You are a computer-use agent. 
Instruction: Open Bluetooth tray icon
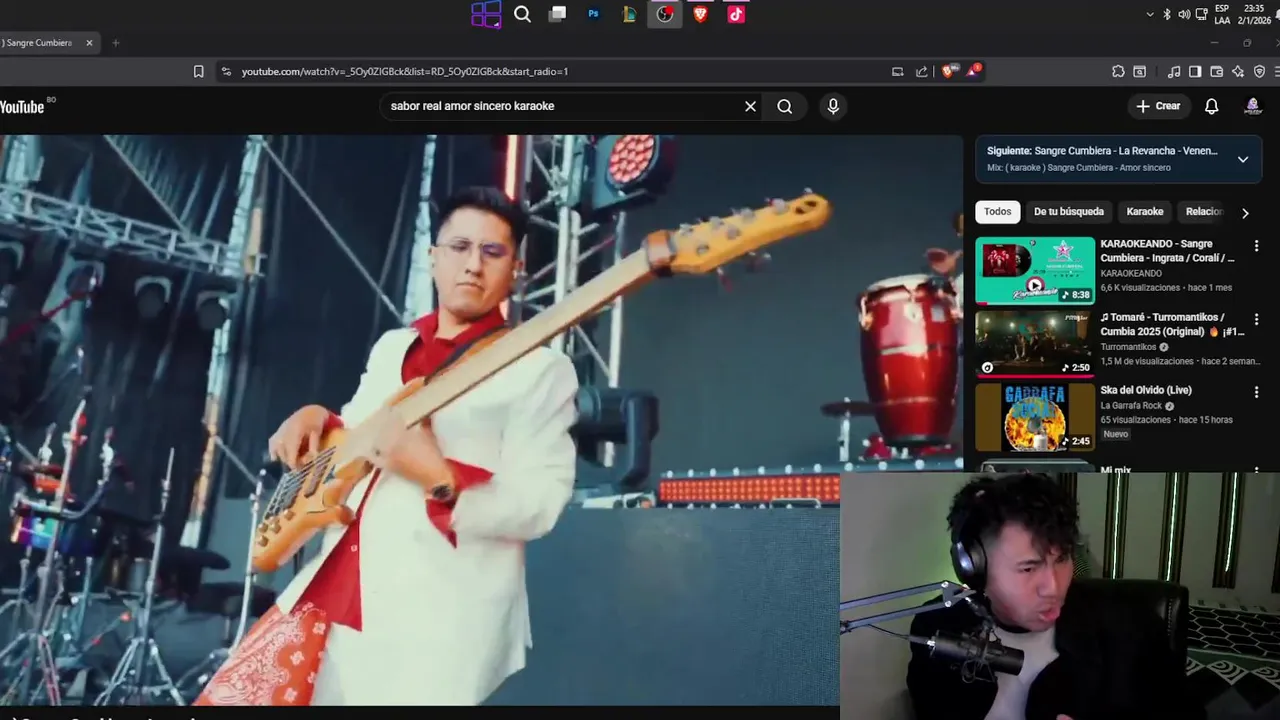[x=1167, y=14]
